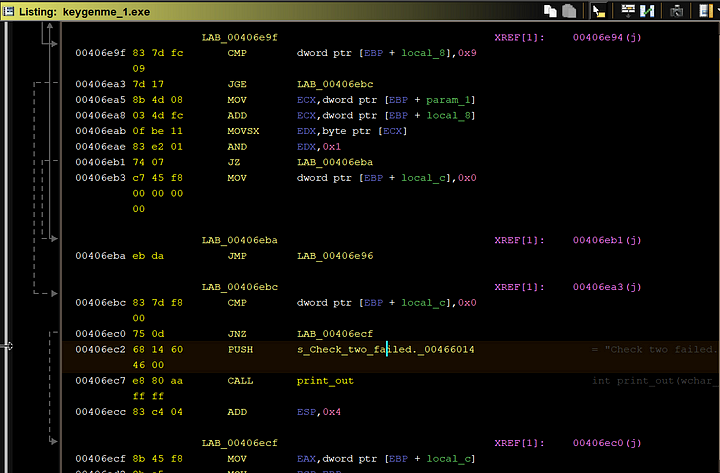Select label LAB_00406eba header
The image size is (720, 473).
pyautogui.click(x=239, y=241)
